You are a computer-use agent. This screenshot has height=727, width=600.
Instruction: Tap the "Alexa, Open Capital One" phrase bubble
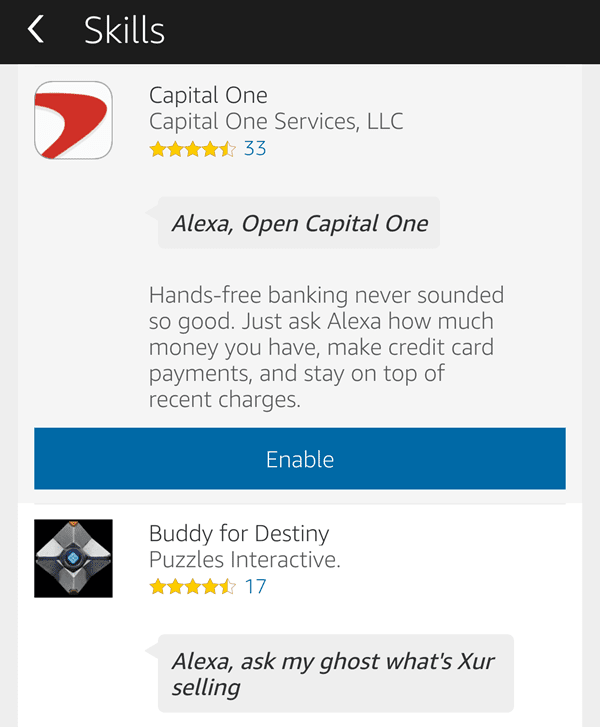point(299,223)
